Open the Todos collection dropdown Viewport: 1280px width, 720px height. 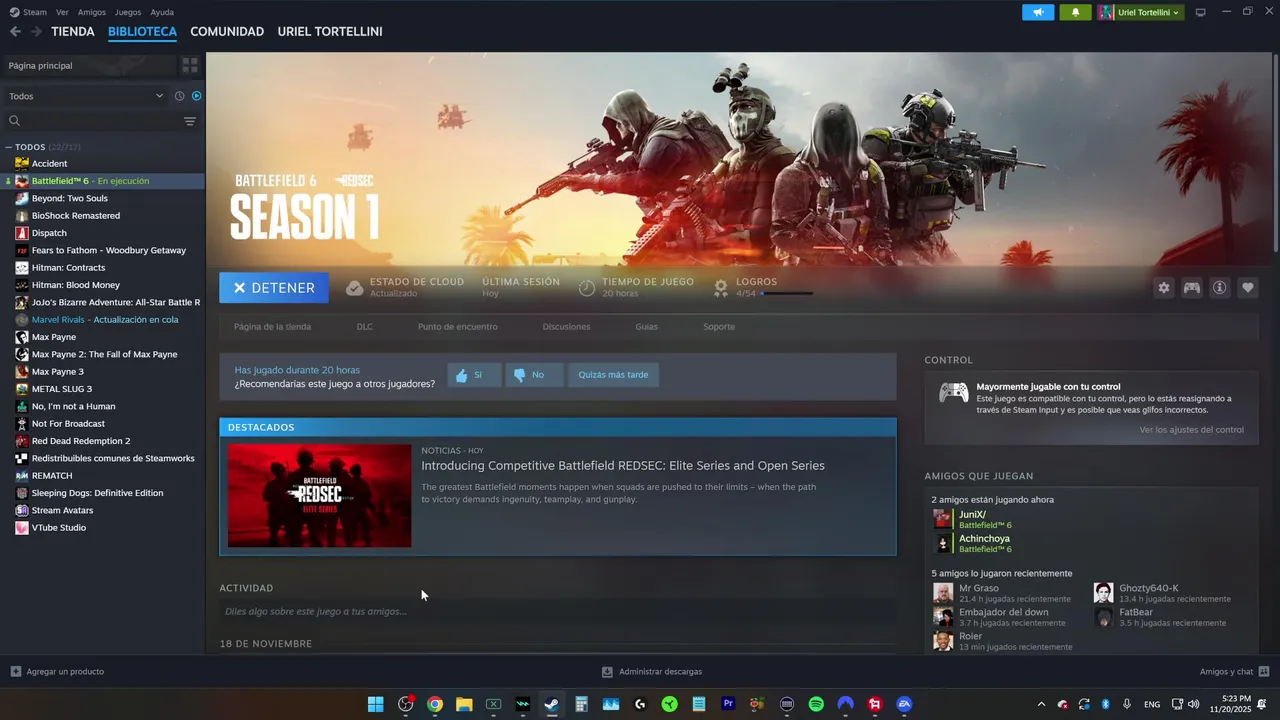(86, 96)
